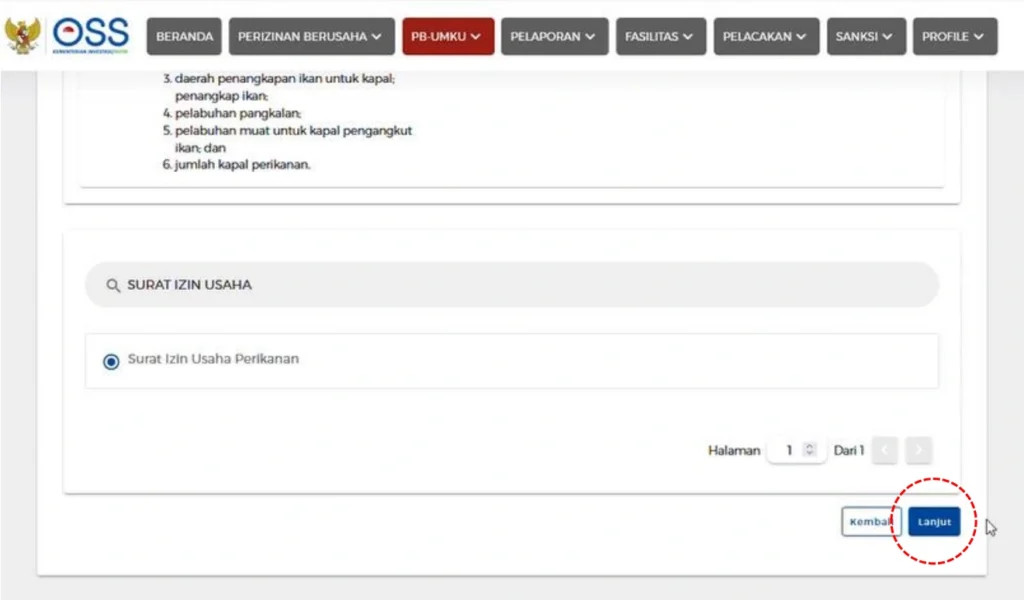Go to the previous page using the left arrow

click(884, 451)
